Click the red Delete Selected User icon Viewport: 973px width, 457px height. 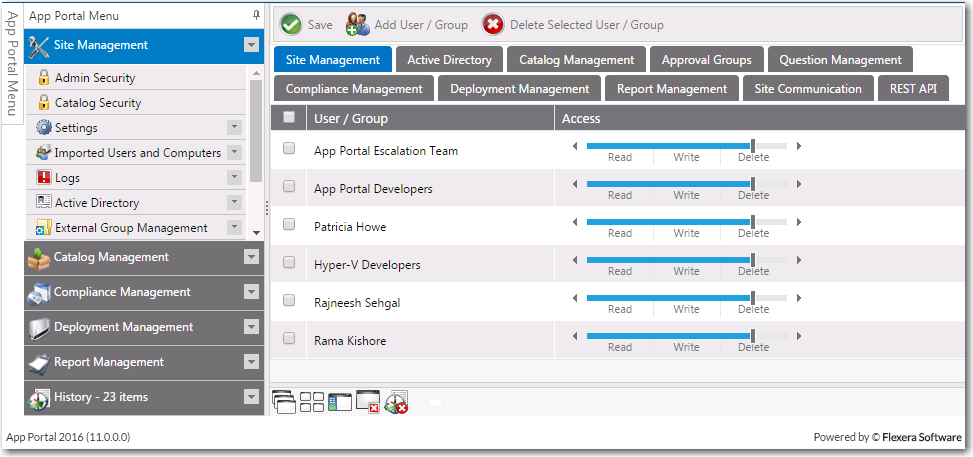point(493,25)
